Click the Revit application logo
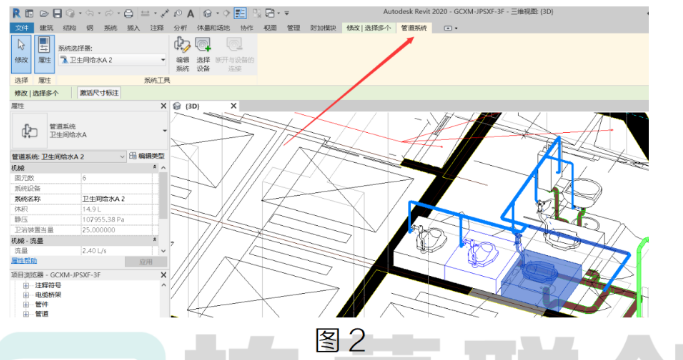The width and height of the screenshot is (683, 360). tap(16, 13)
